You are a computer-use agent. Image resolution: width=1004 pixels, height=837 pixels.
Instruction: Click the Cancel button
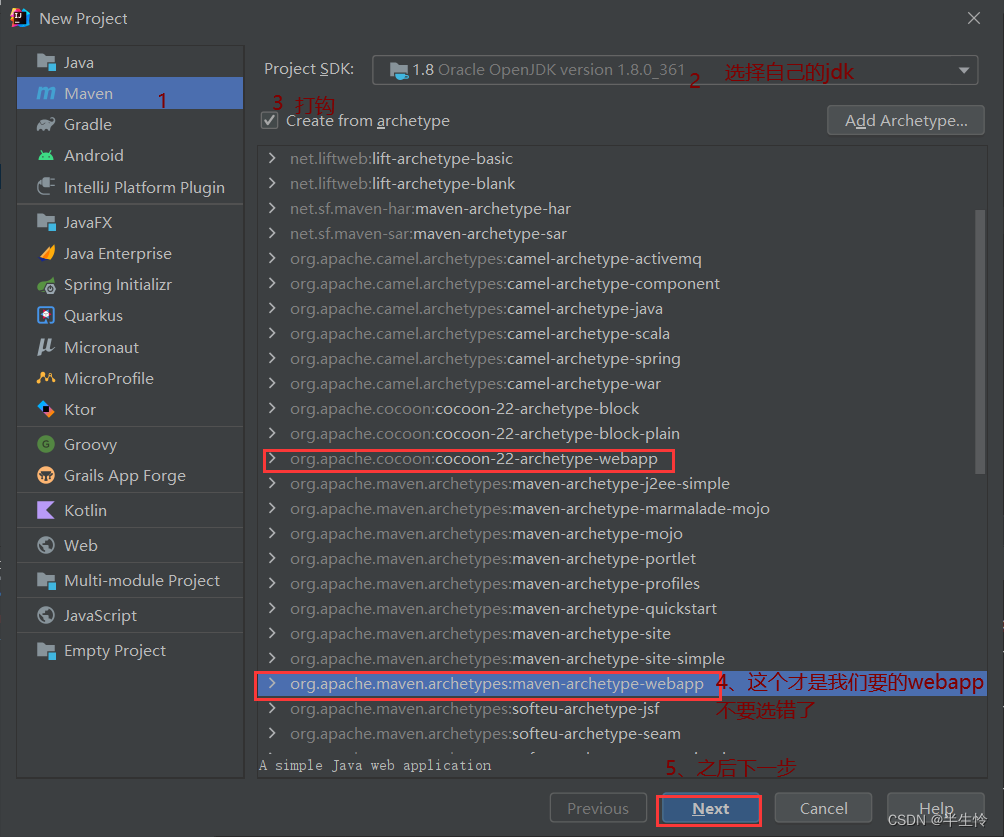point(823,809)
